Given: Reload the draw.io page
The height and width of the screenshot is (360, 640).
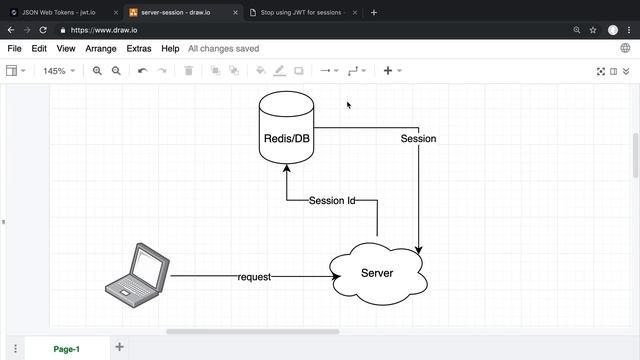Looking at the screenshot, I should coord(43,30).
